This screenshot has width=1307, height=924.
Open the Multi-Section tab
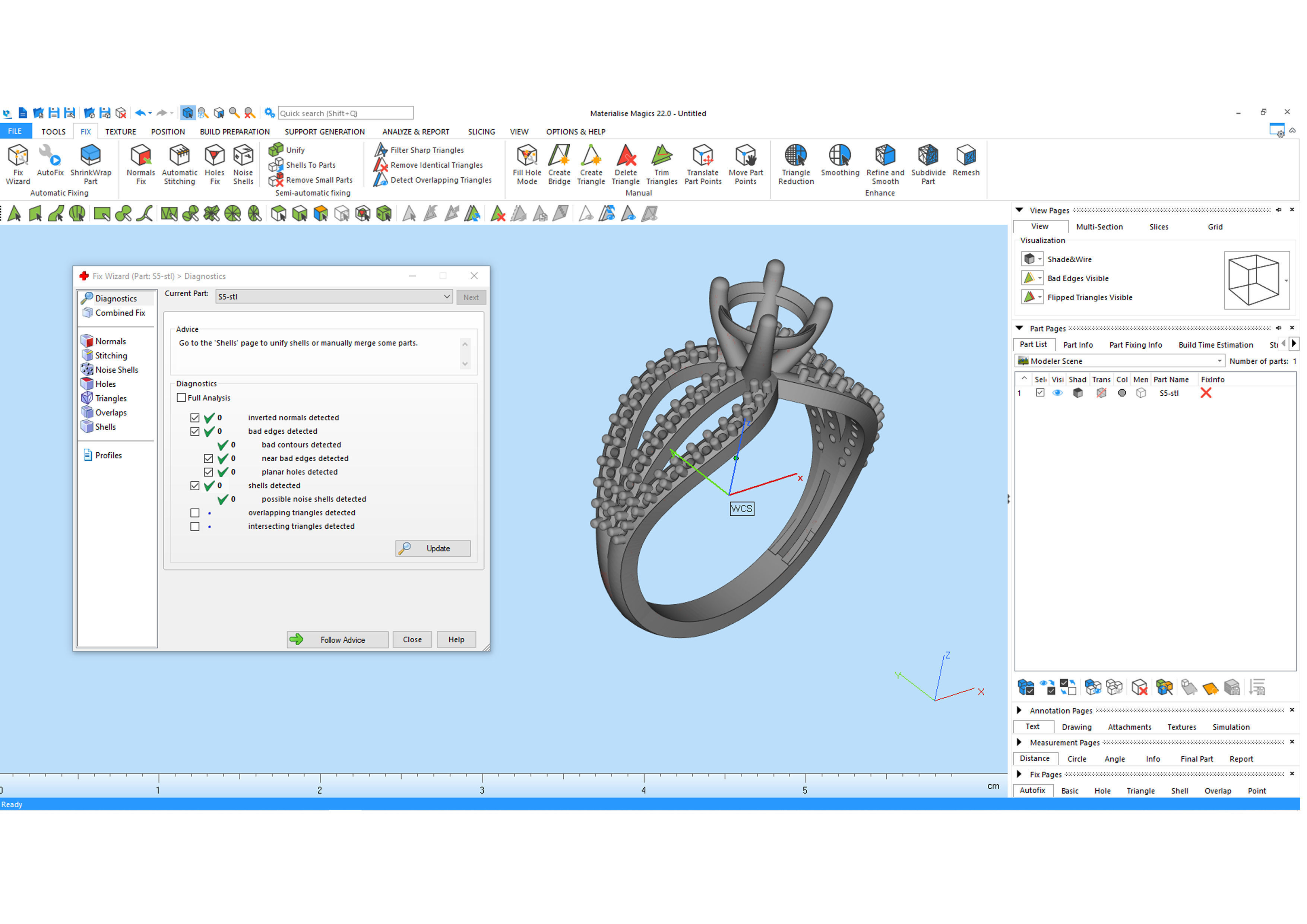pyautogui.click(x=1099, y=227)
